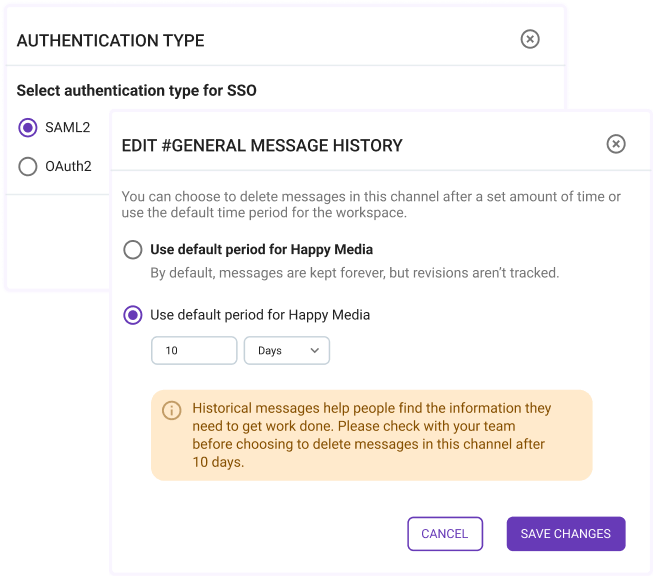This screenshot has width=653, height=576.
Task: Click the chevron arrow in Days dropdown
Action: point(314,351)
